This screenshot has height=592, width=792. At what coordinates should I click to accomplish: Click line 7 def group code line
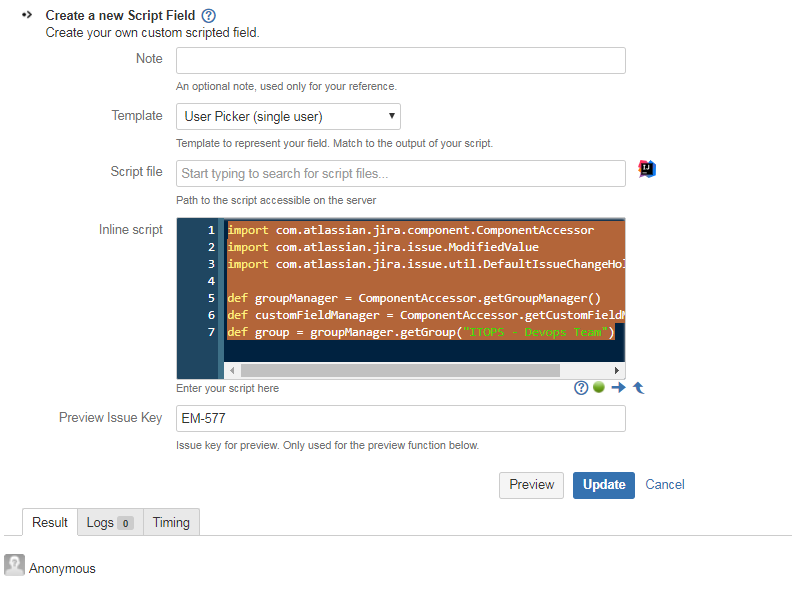[420, 332]
